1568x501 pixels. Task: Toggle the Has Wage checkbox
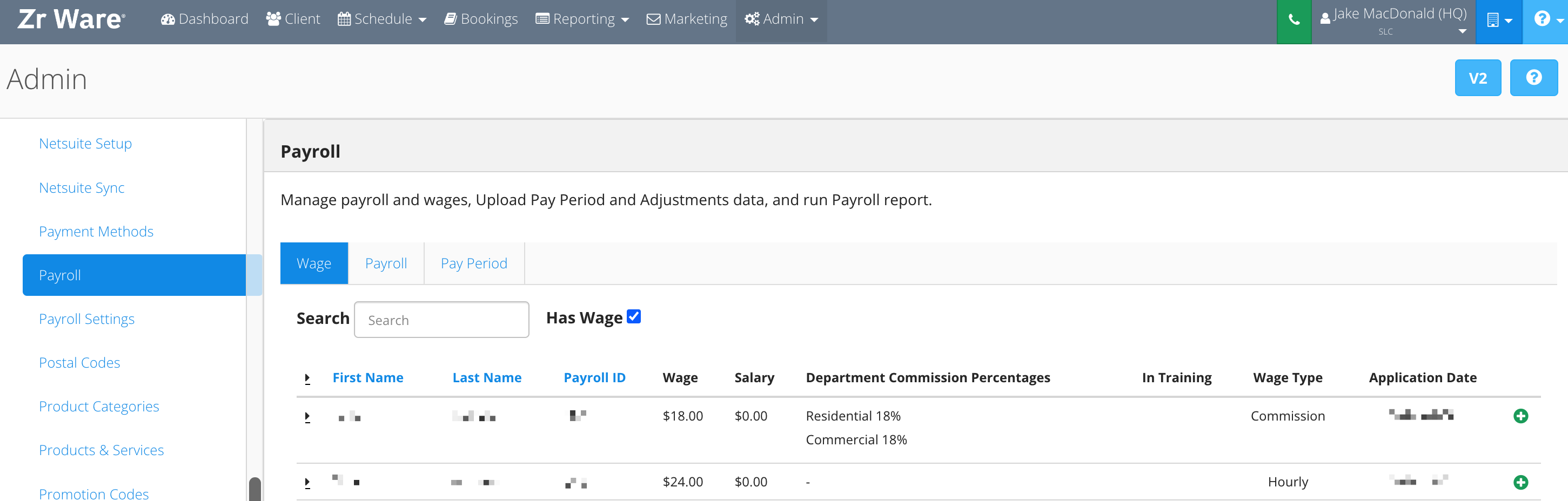tap(634, 317)
